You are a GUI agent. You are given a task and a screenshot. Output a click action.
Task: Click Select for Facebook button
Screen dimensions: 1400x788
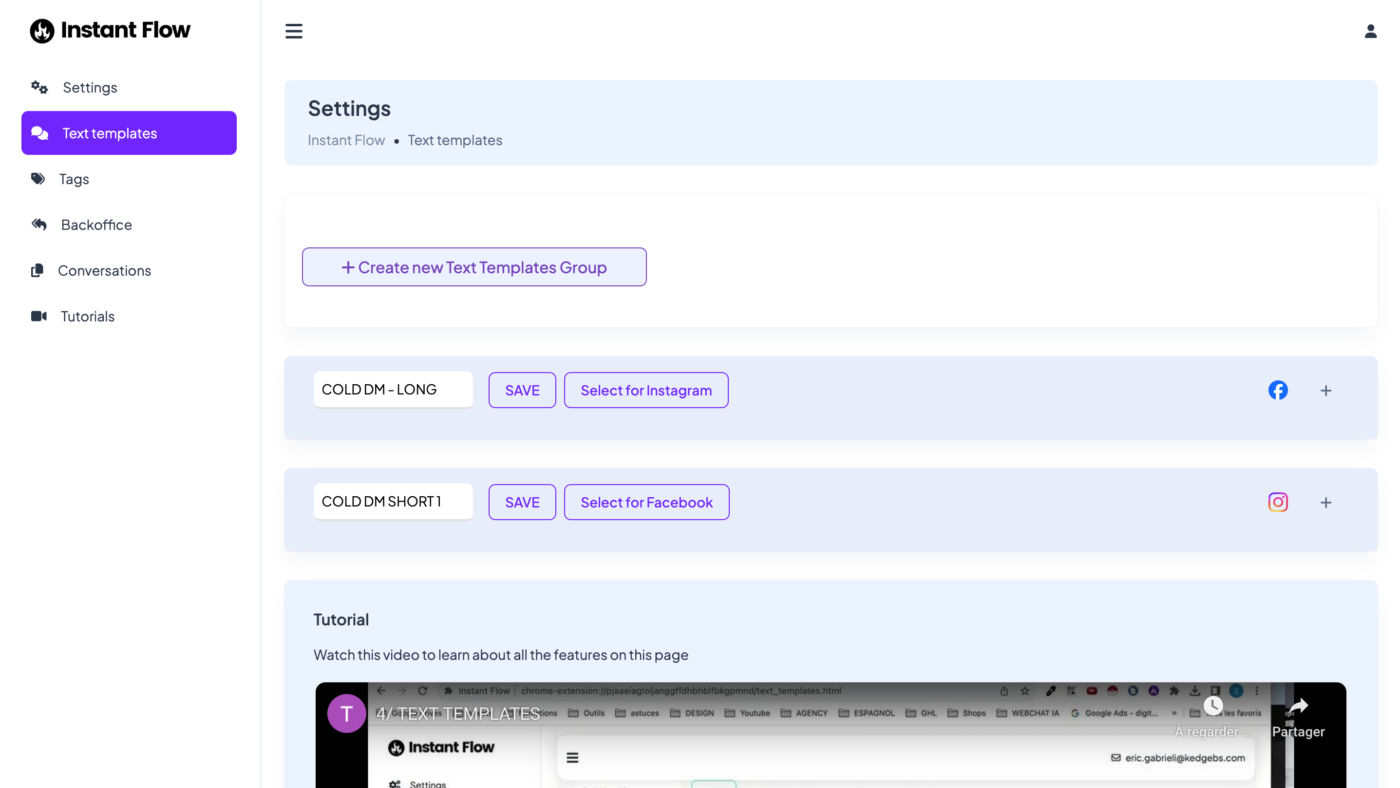[x=647, y=502]
